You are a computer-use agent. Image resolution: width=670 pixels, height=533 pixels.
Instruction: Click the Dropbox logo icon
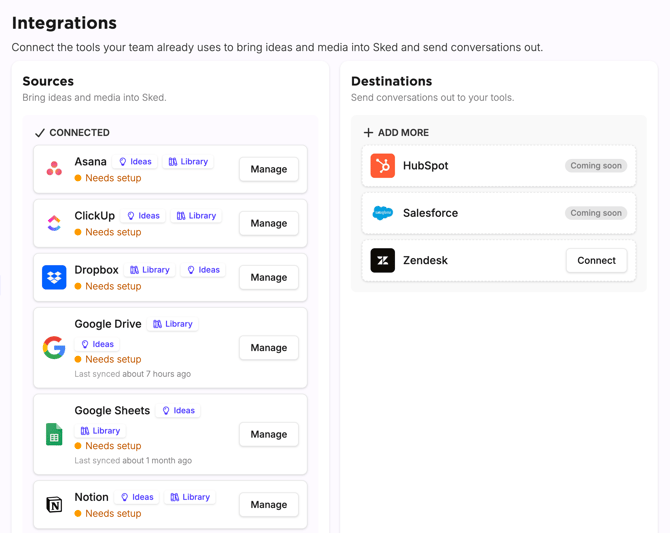tap(54, 277)
